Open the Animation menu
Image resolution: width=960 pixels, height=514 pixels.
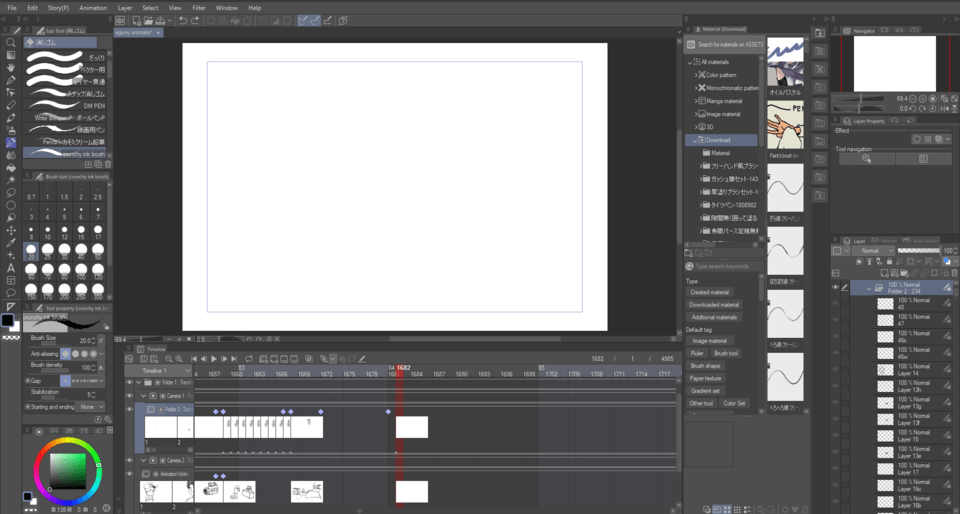(93, 8)
